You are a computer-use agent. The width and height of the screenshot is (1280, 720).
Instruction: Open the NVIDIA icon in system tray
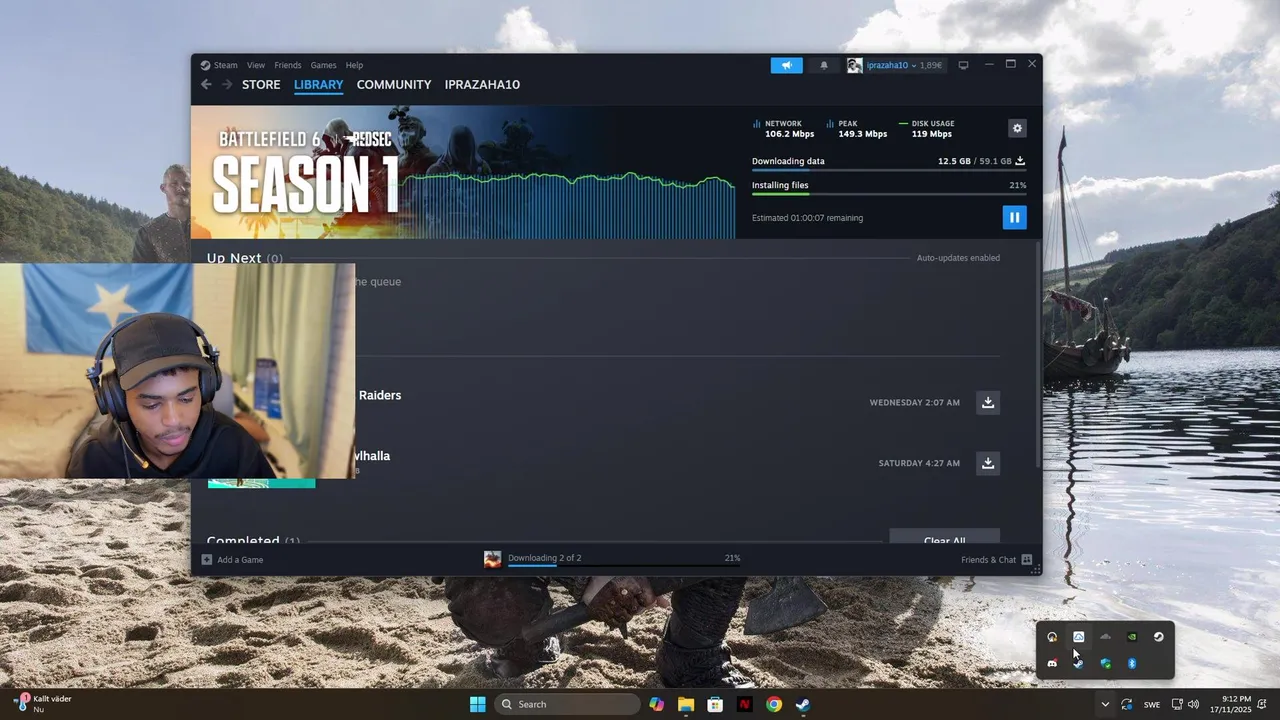click(x=1132, y=637)
